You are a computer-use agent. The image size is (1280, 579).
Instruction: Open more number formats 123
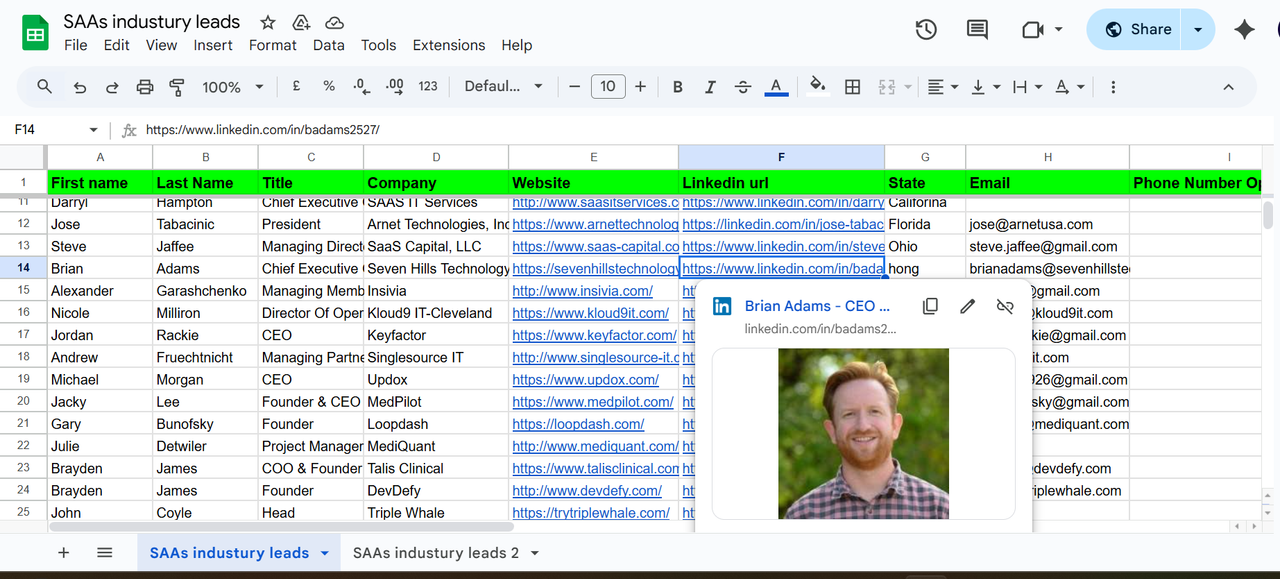pos(428,87)
